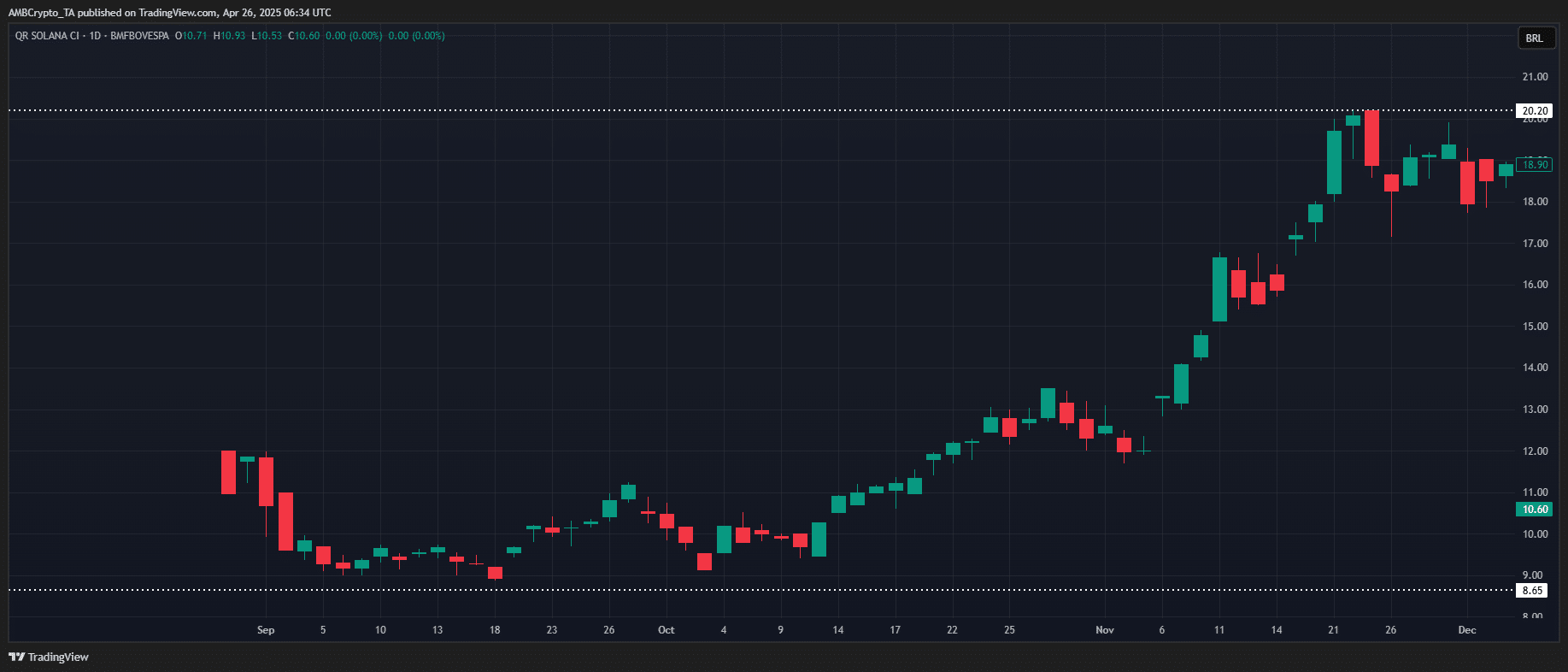This screenshot has height=672, width=1568.
Task: Click the Nov label on time axis
Action: [1104, 630]
